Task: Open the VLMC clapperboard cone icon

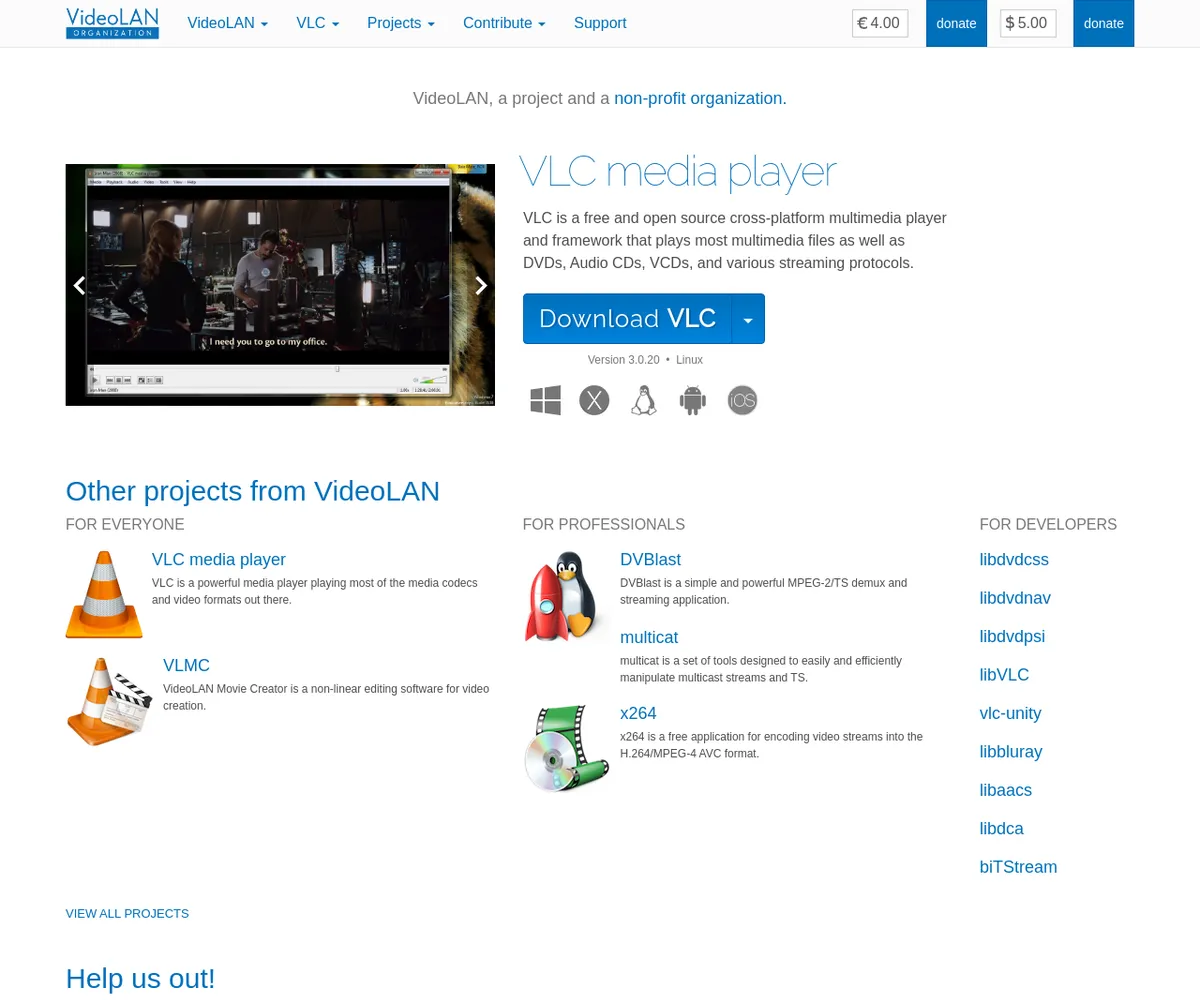Action: point(109,701)
